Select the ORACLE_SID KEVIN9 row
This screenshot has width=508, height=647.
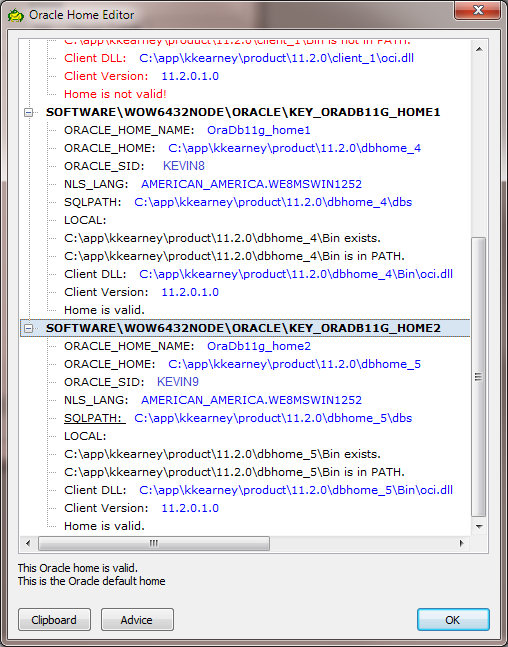coord(131,382)
